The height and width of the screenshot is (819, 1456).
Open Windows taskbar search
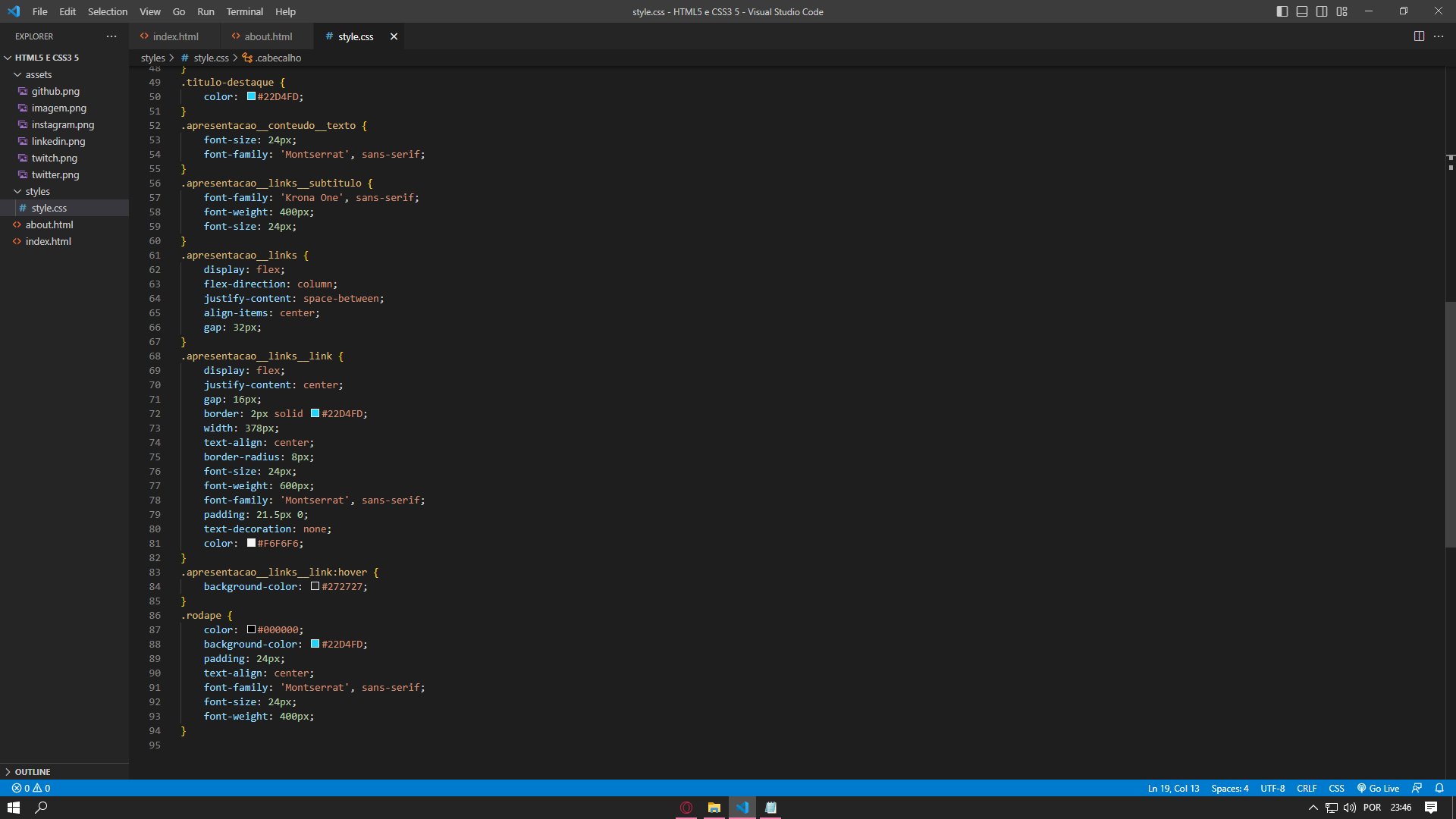click(42, 808)
